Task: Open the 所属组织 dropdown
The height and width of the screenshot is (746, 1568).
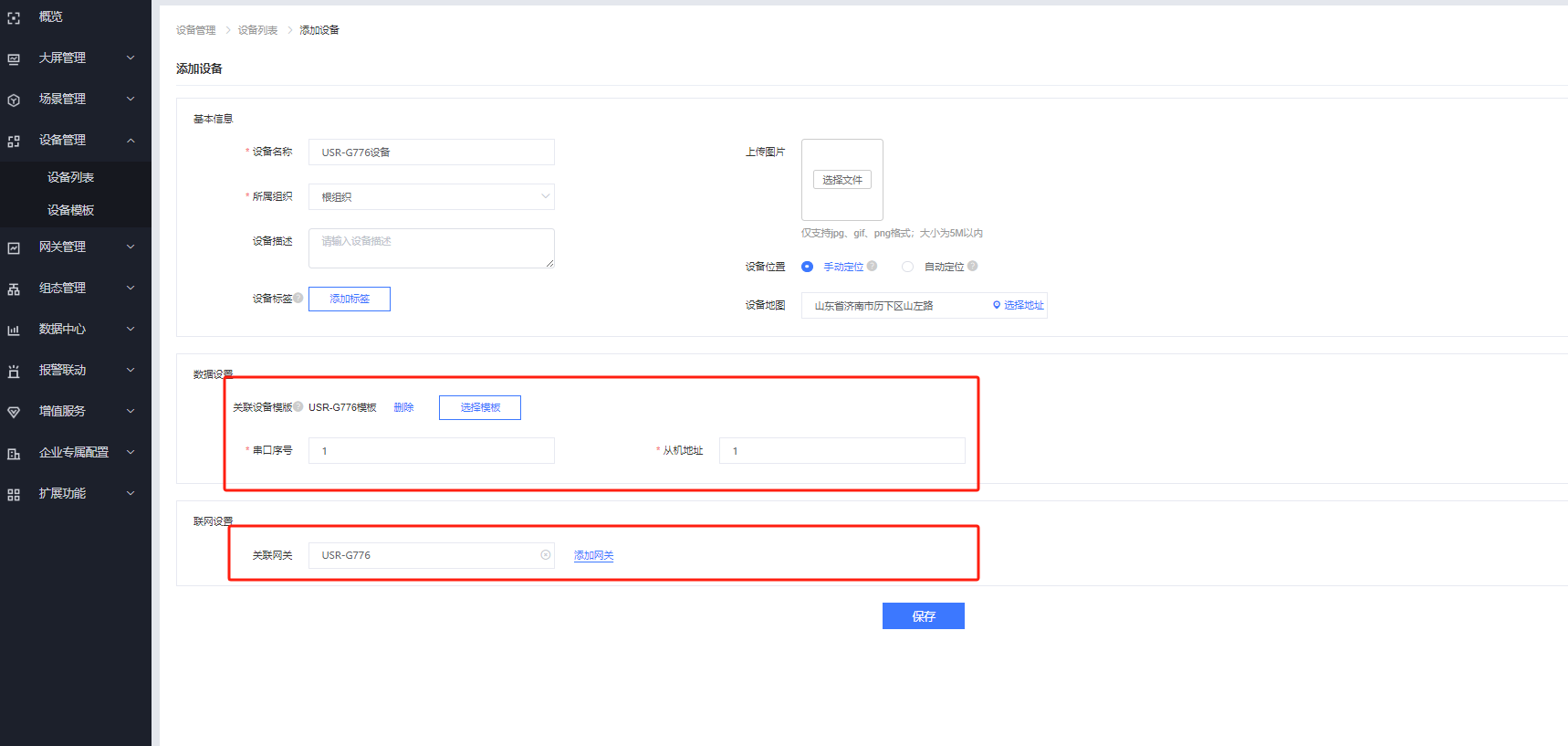Action: pos(431,197)
